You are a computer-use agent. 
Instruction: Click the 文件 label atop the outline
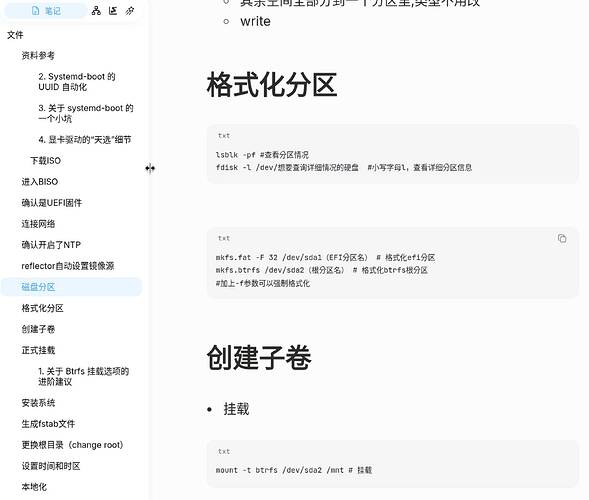tap(15, 35)
